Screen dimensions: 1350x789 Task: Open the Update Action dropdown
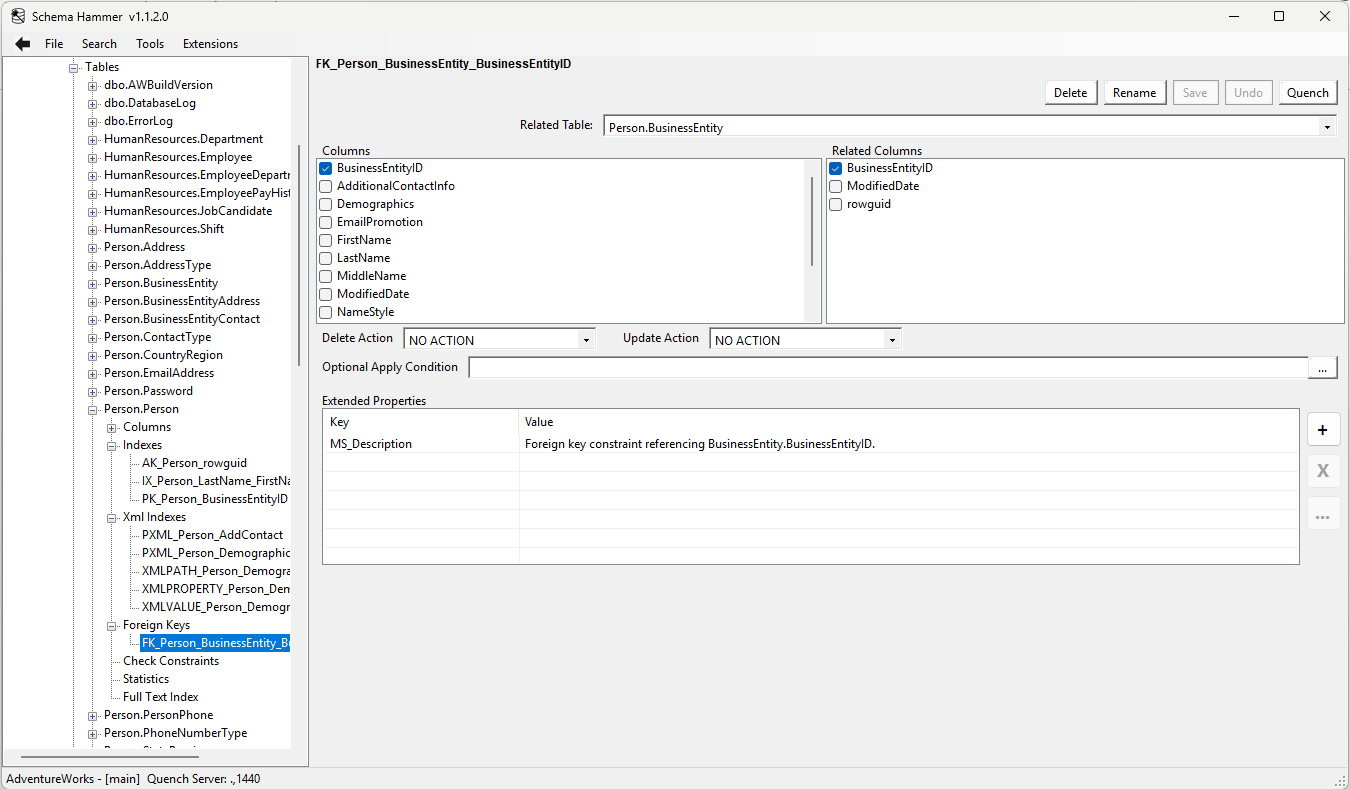tap(891, 339)
